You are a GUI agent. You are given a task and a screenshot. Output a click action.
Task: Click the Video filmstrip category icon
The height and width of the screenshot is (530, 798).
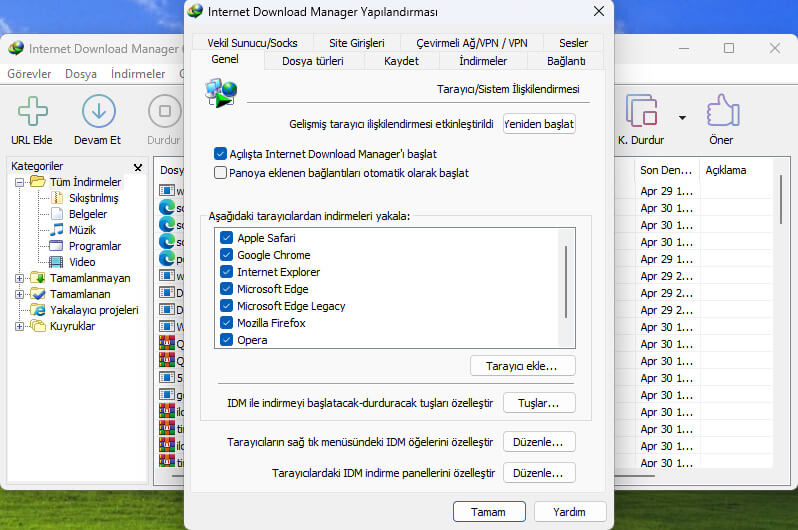56,262
